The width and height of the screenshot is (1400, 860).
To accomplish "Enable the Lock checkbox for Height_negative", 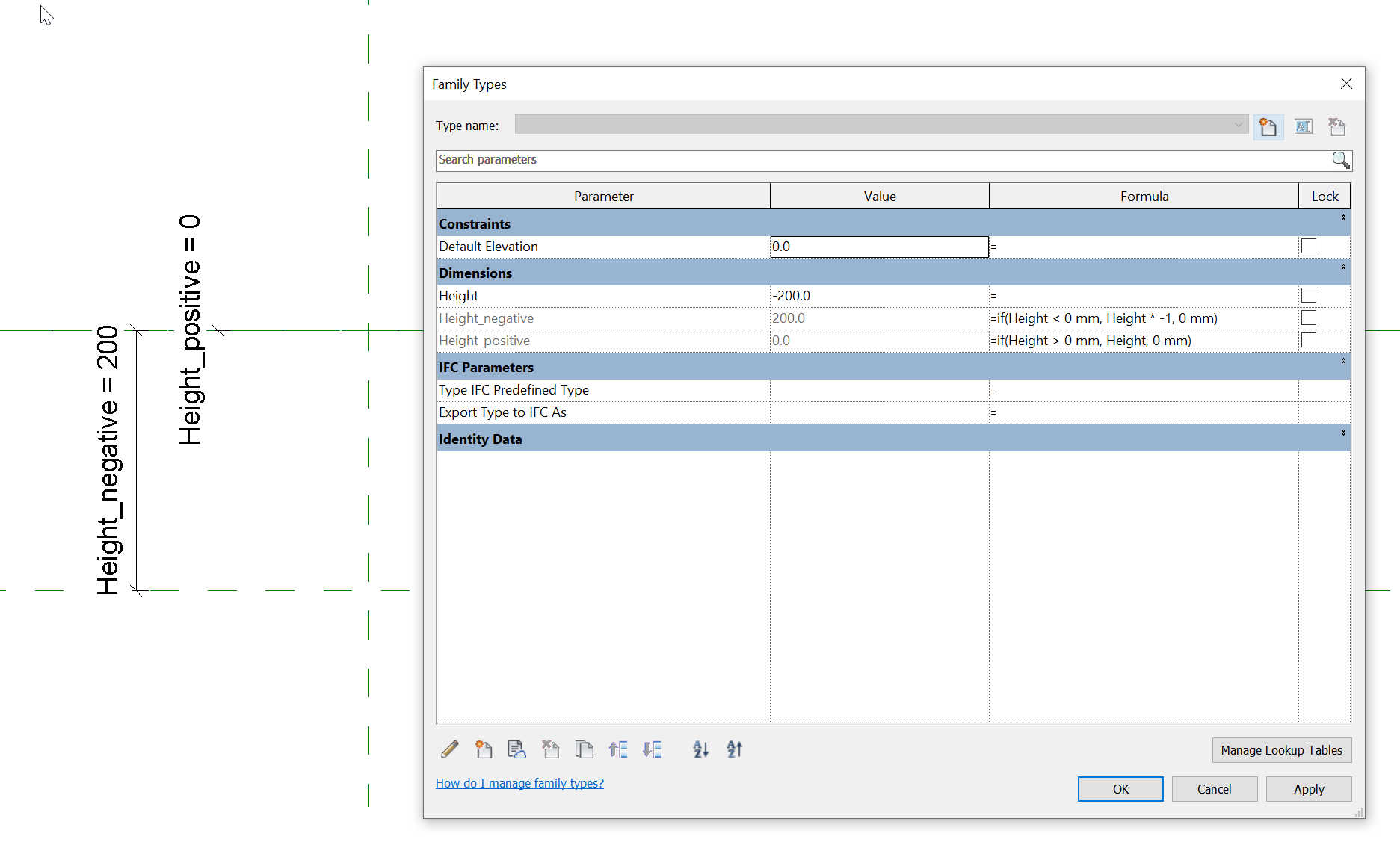I will pos(1308,318).
